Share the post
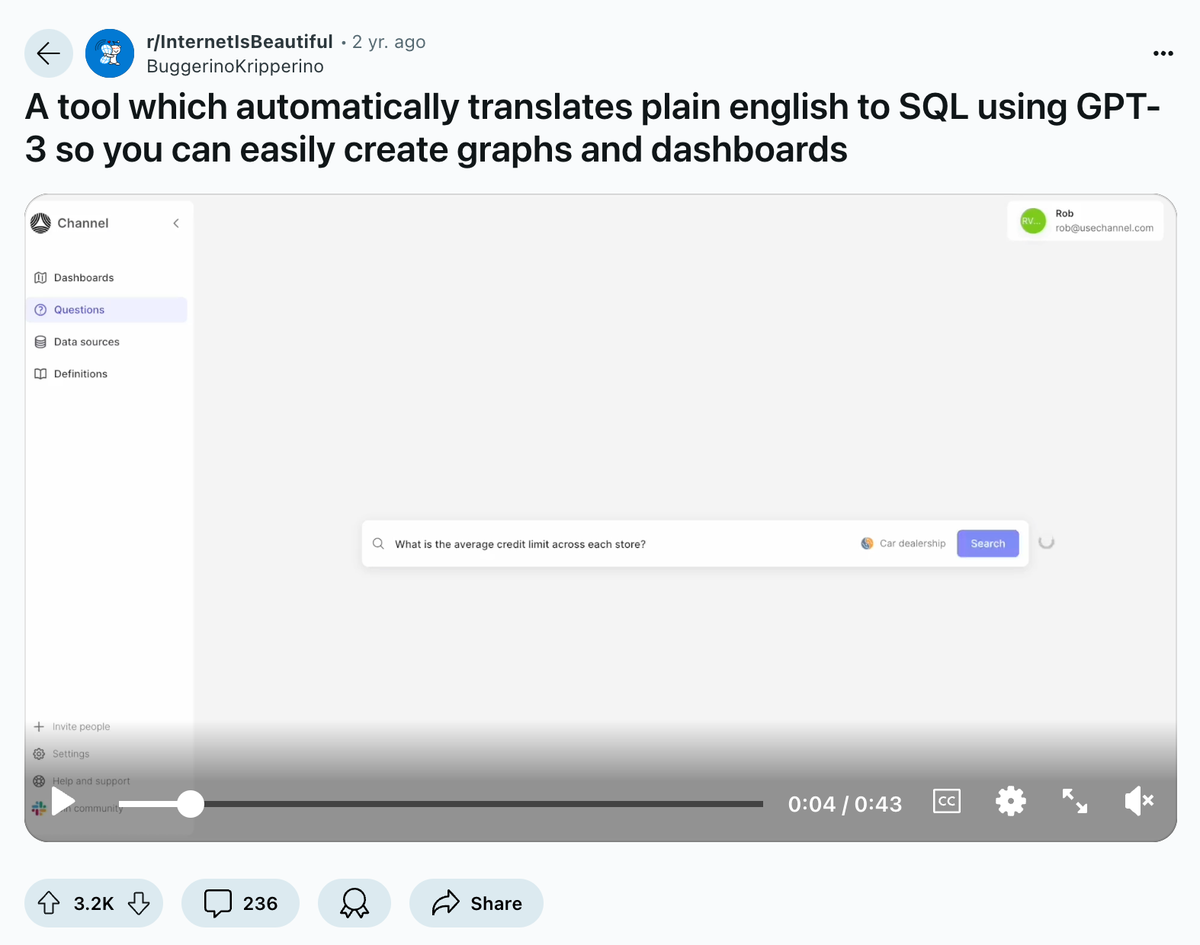Image resolution: width=1200 pixels, height=945 pixels. tap(476, 903)
